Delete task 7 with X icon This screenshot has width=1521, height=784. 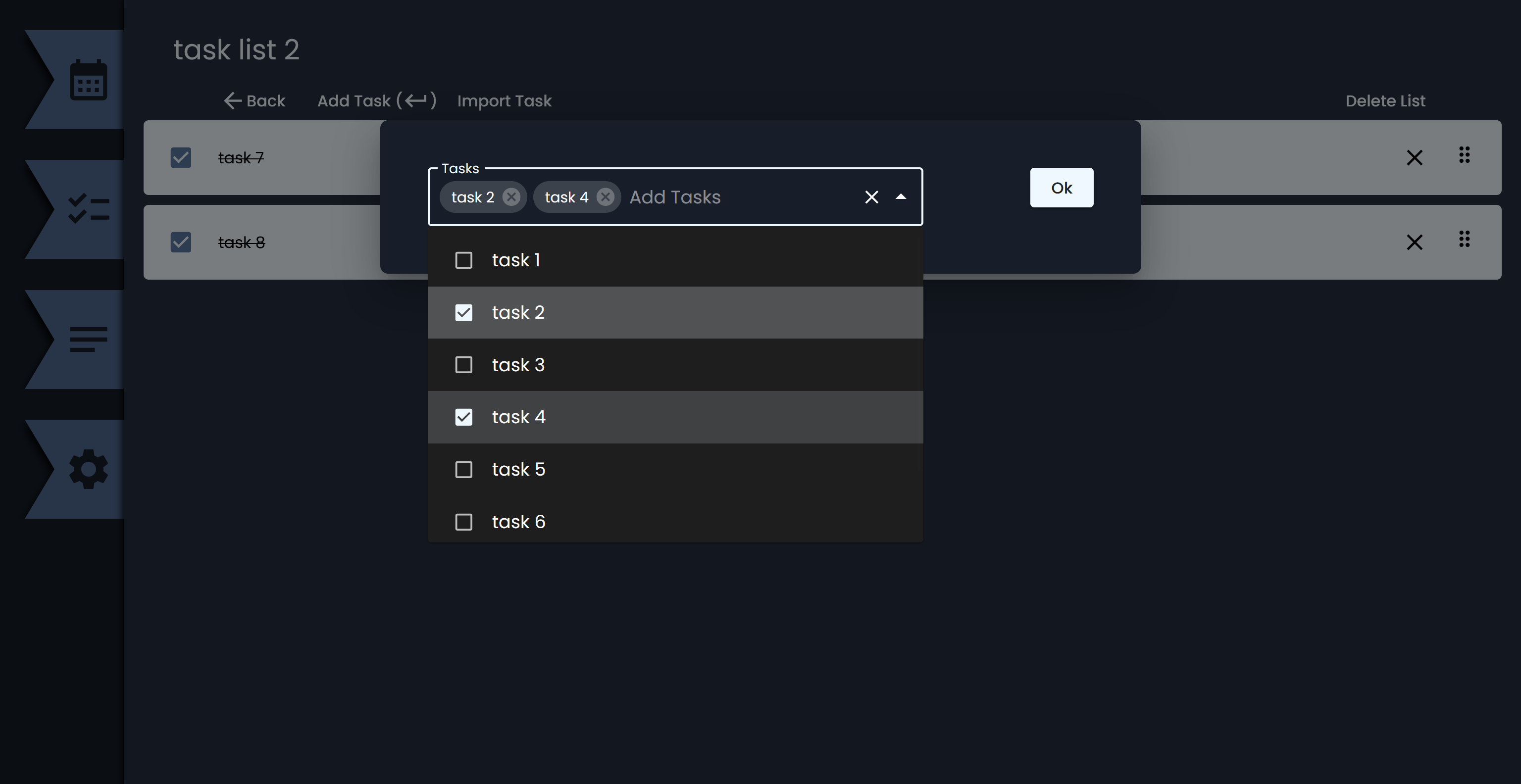pos(1414,157)
